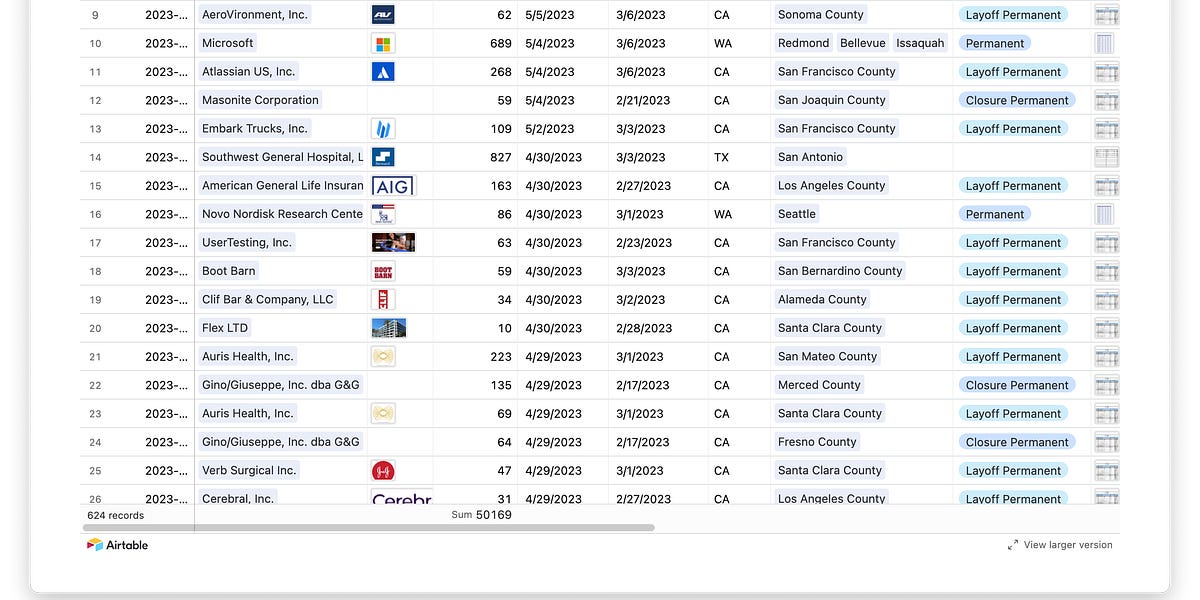Select the Layoff Permanent chip for AeroVironment

[1013, 14]
